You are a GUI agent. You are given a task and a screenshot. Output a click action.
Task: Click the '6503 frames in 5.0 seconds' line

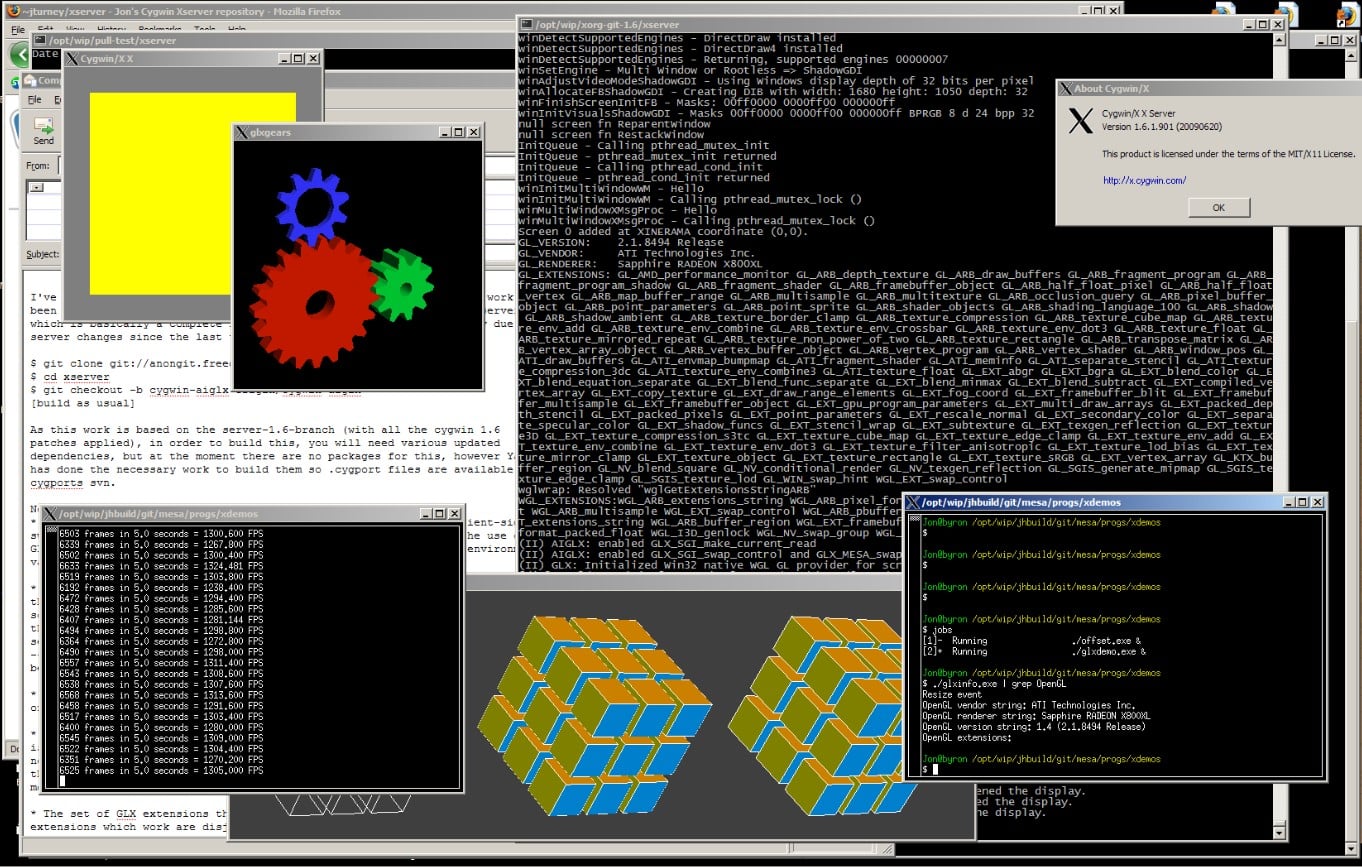coord(162,534)
